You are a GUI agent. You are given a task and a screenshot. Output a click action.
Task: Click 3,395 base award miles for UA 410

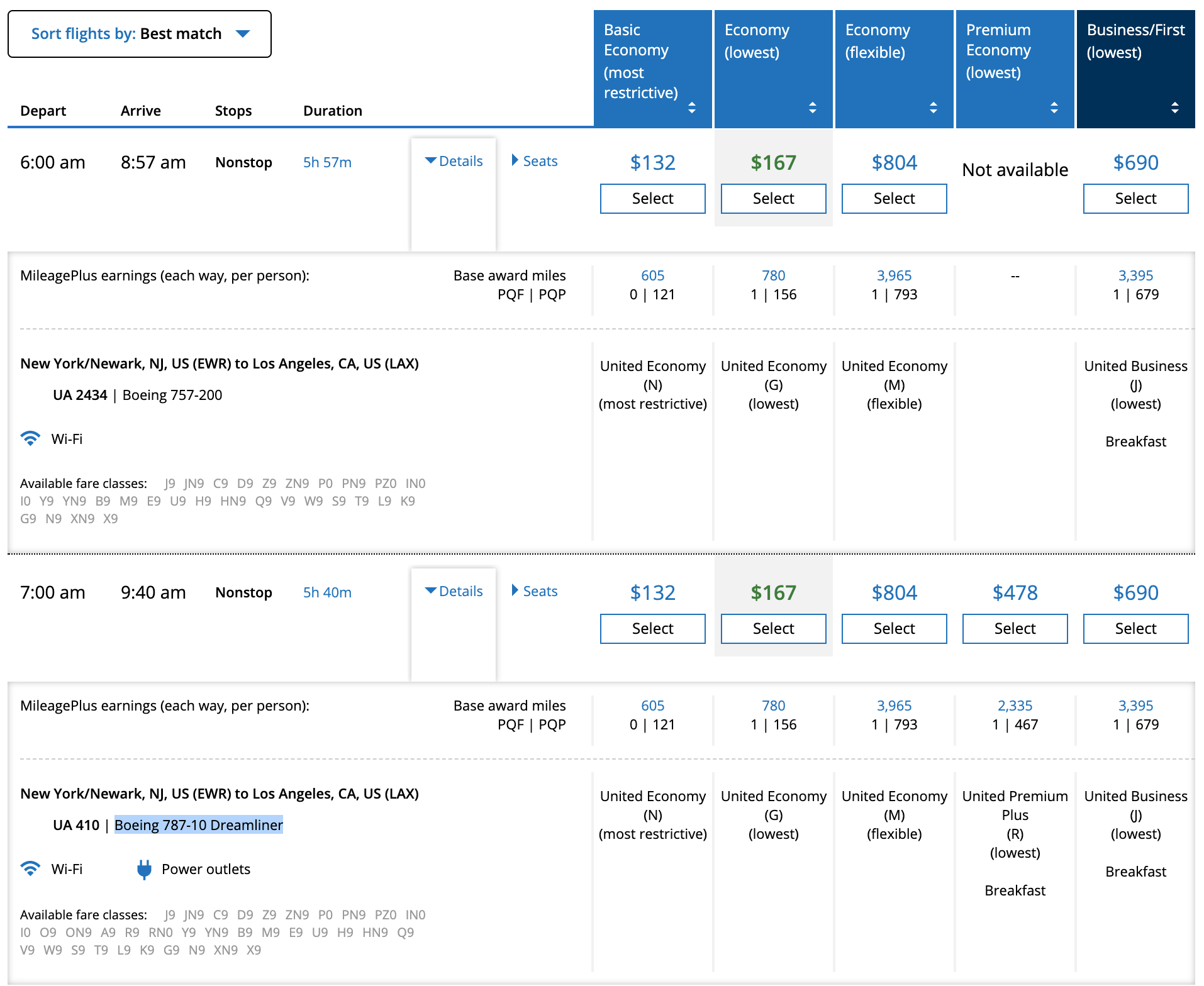pyautogui.click(x=1136, y=706)
